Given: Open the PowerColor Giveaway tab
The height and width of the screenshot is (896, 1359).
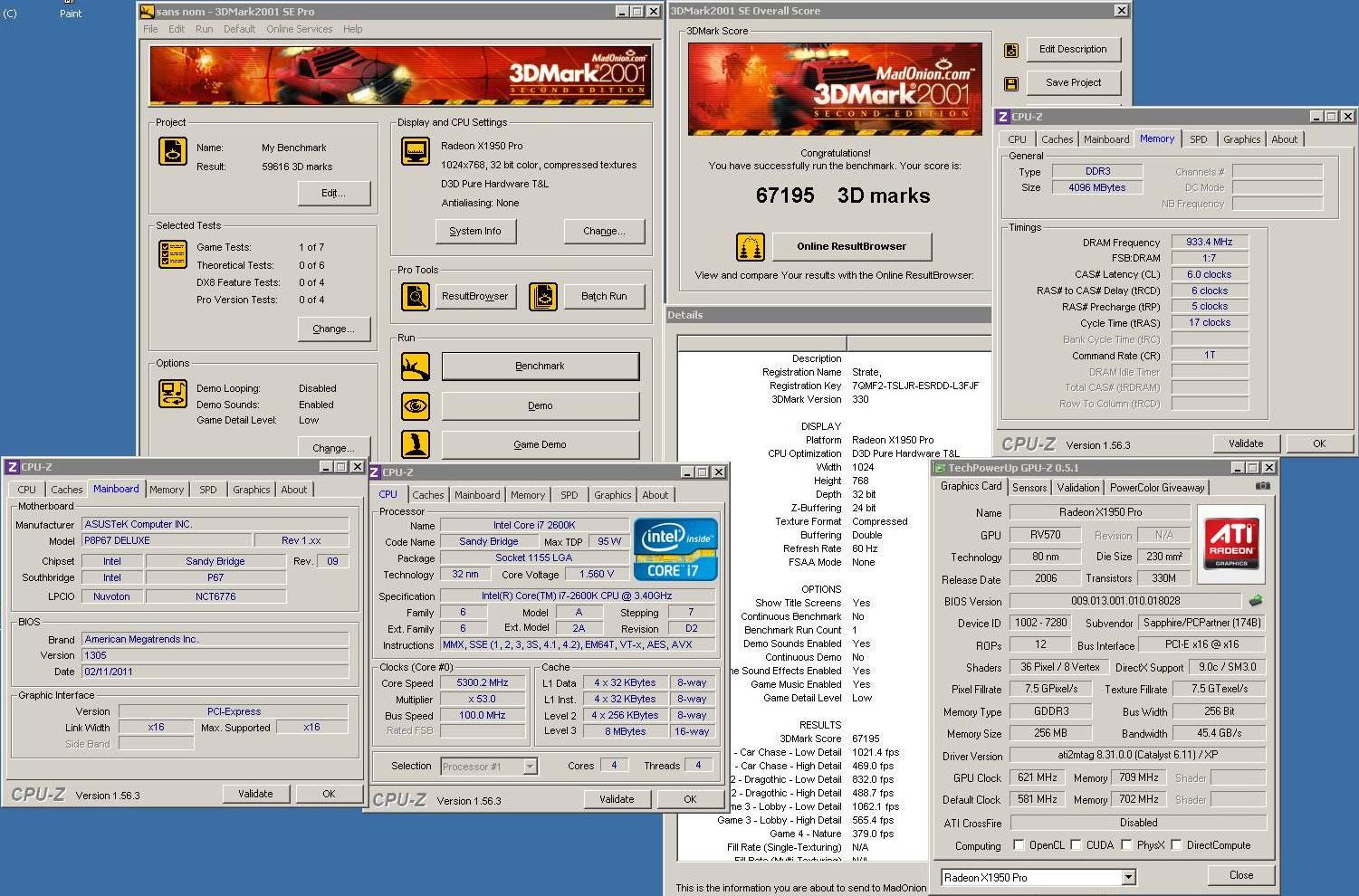Looking at the screenshot, I should point(1157,487).
